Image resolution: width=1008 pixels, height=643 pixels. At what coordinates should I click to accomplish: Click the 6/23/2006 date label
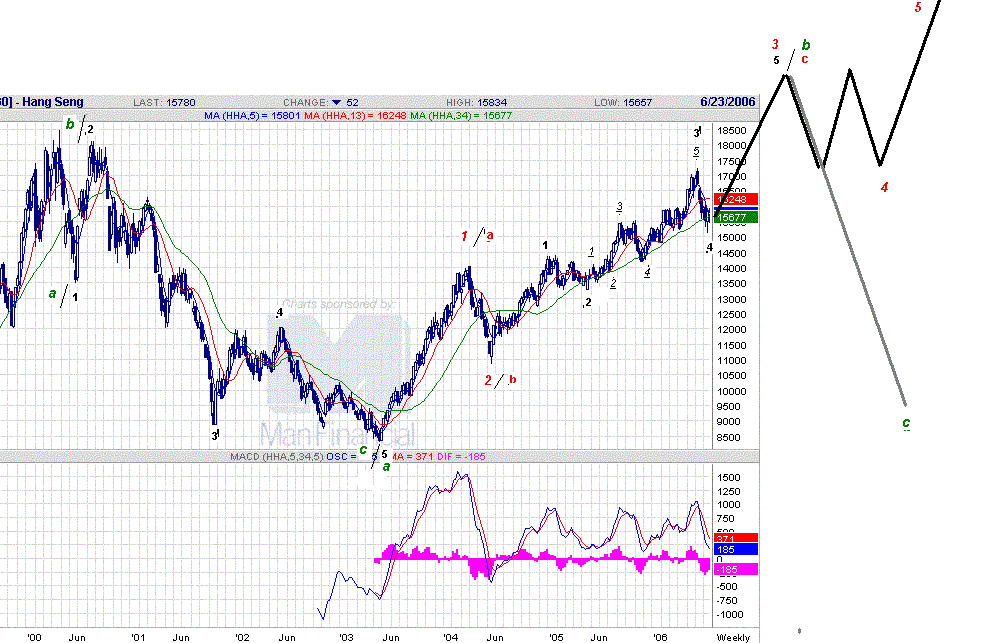(x=728, y=102)
